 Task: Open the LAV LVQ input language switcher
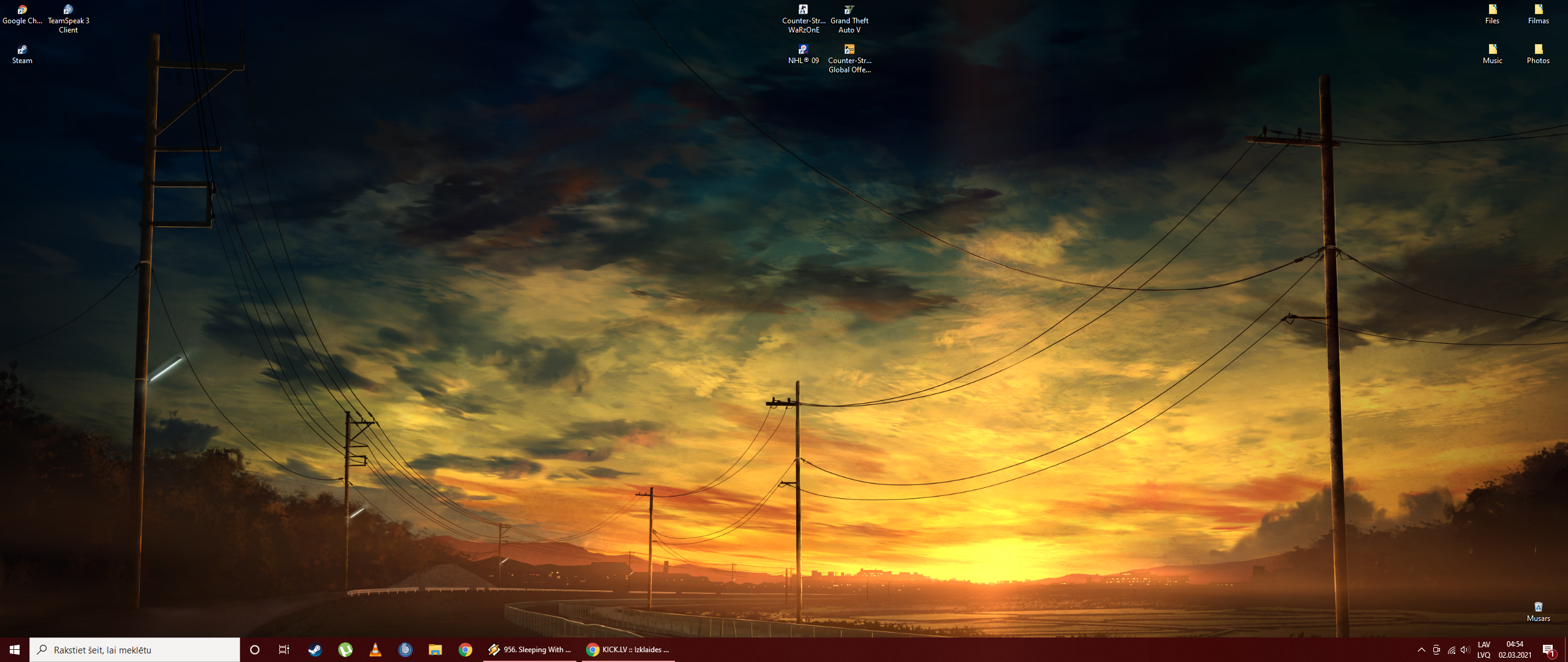pyautogui.click(x=1483, y=650)
